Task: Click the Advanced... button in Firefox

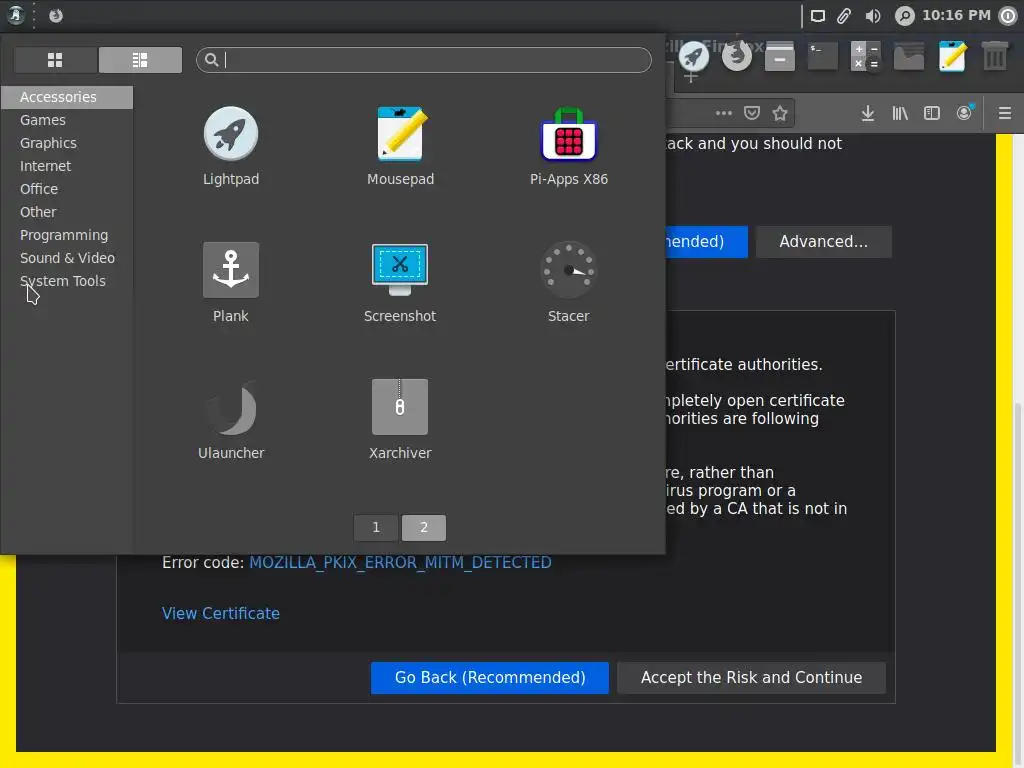Action: click(x=824, y=242)
